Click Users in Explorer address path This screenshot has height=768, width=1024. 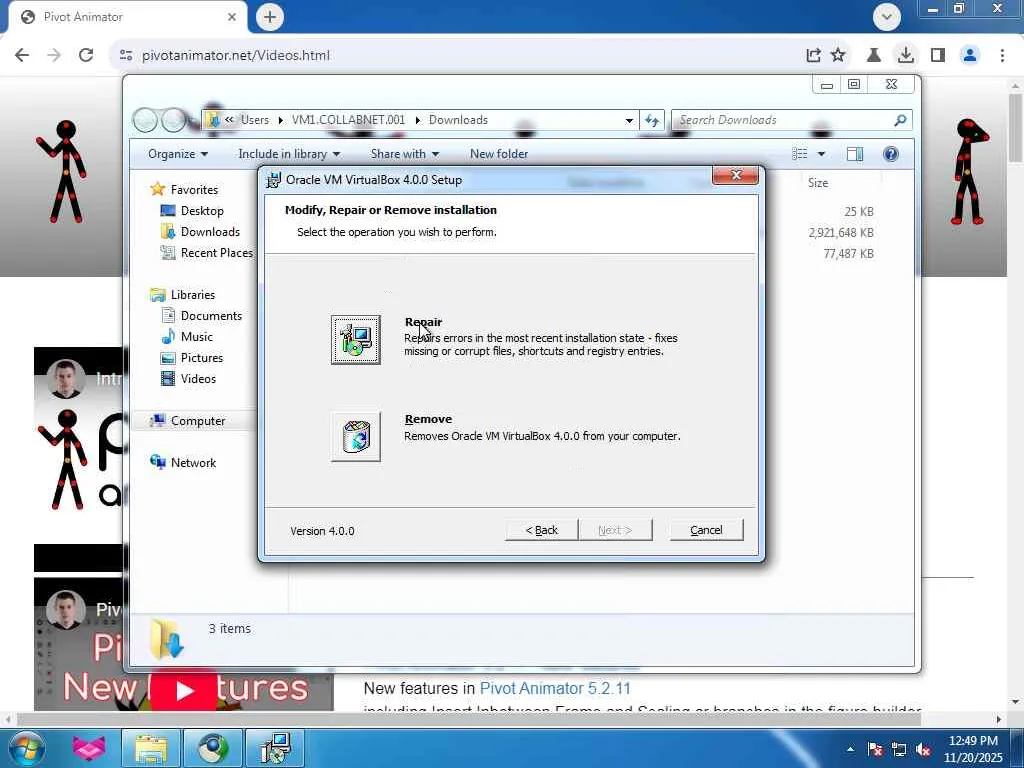pos(255,120)
